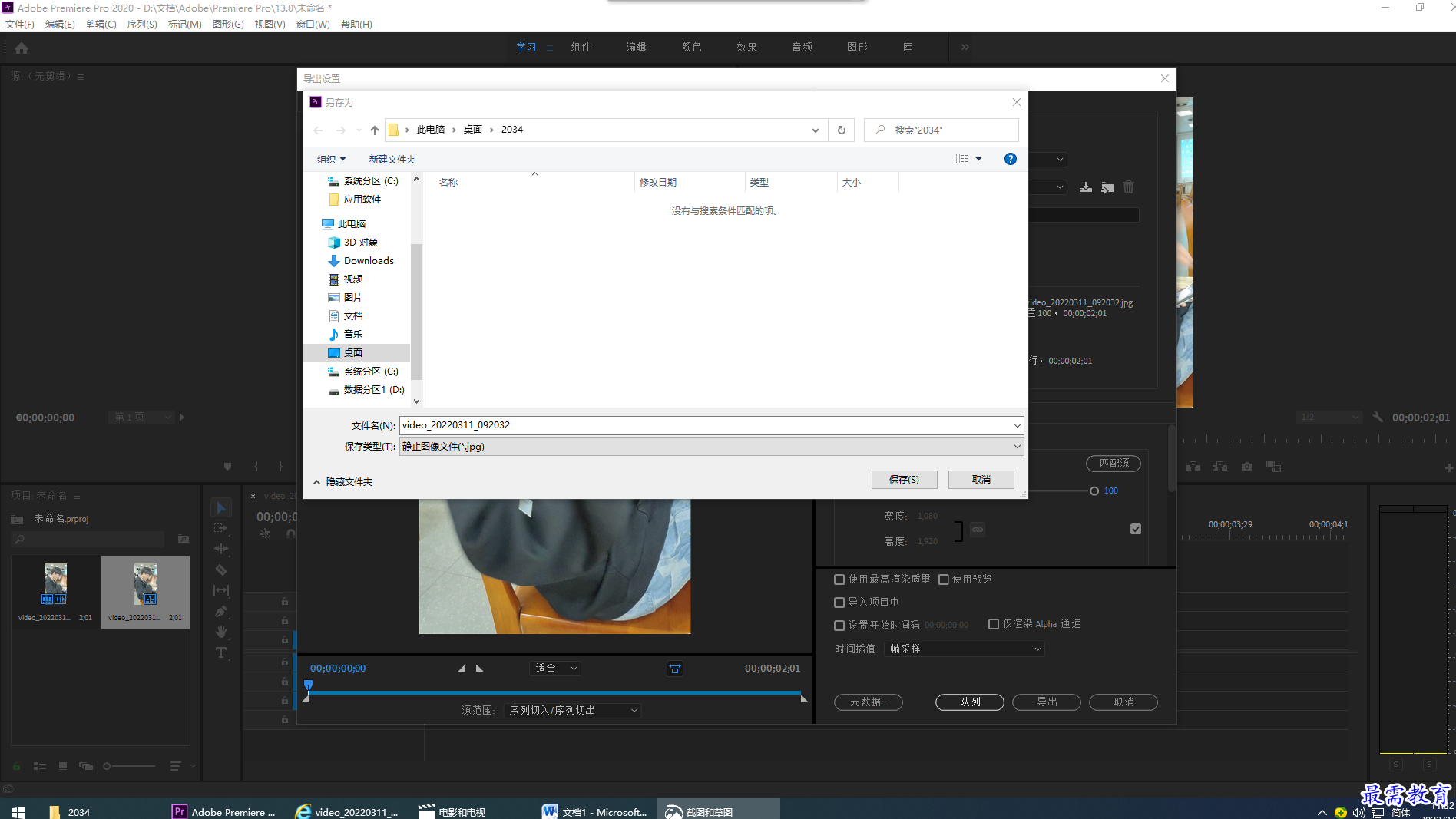This screenshot has width=1456, height=819.
Task: Open the Sequence menu
Action: pos(142,25)
